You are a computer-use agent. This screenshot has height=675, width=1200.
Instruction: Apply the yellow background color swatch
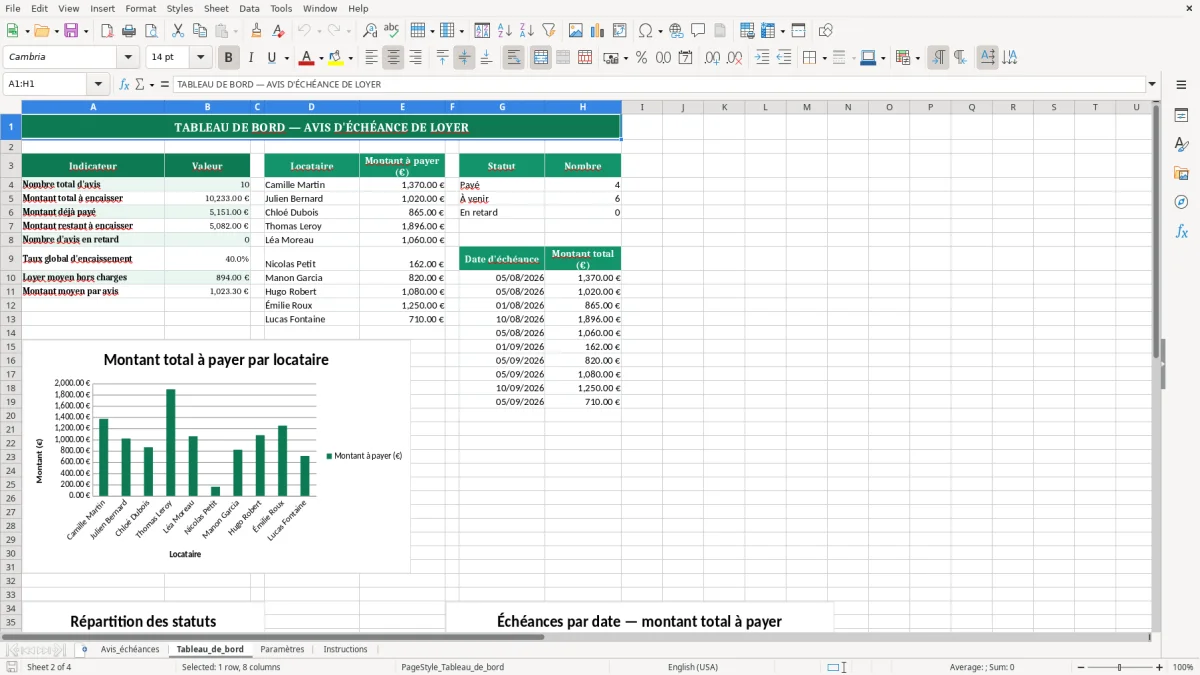coord(336,58)
